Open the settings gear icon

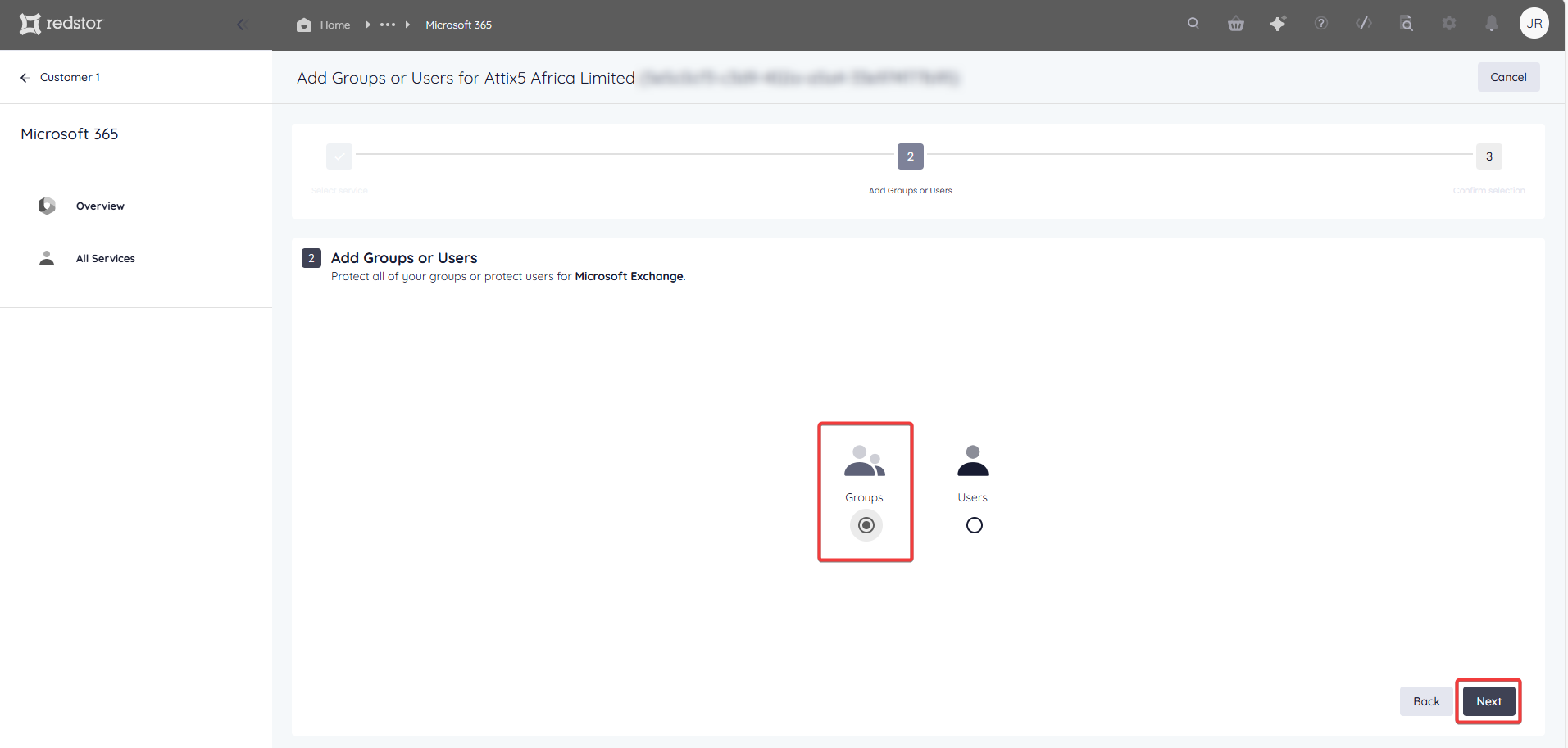1449,23
